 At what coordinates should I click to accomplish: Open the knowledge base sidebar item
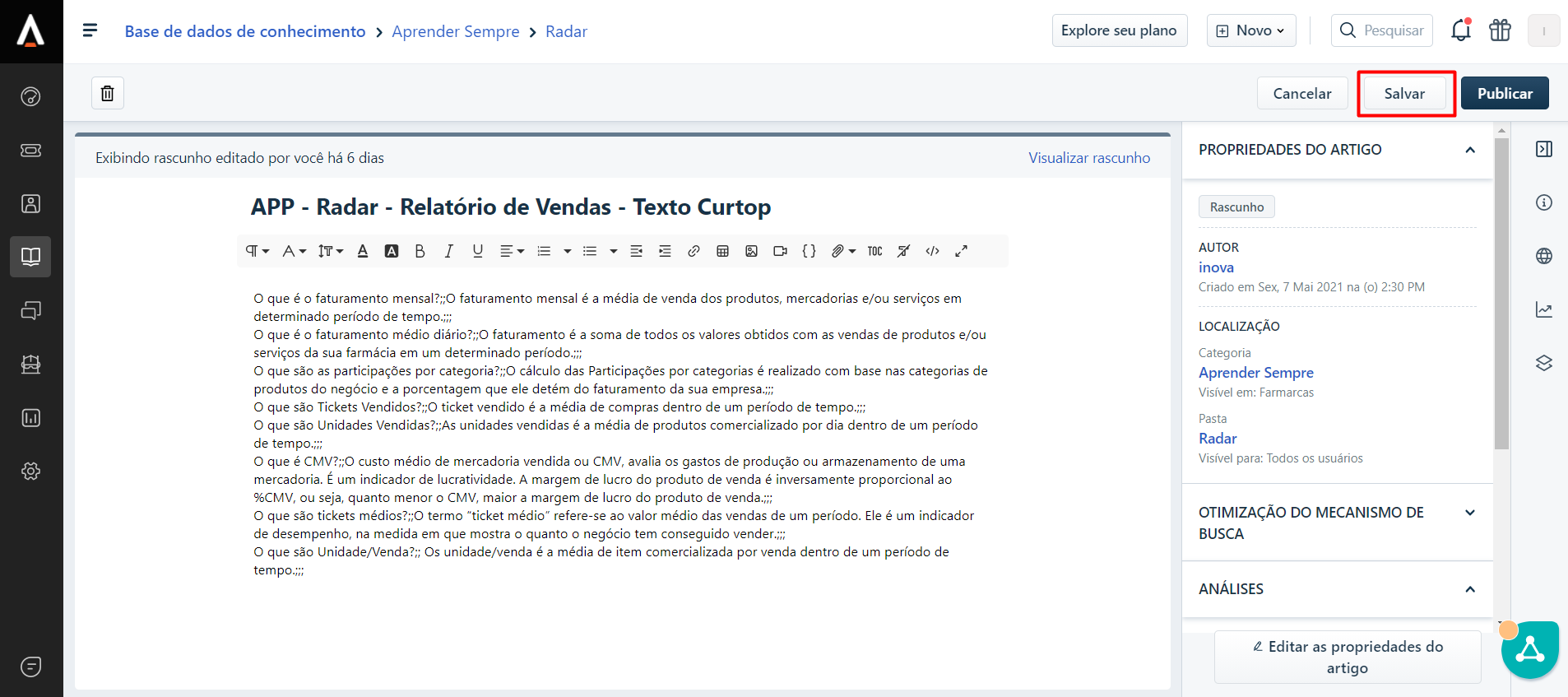pyautogui.click(x=30, y=257)
